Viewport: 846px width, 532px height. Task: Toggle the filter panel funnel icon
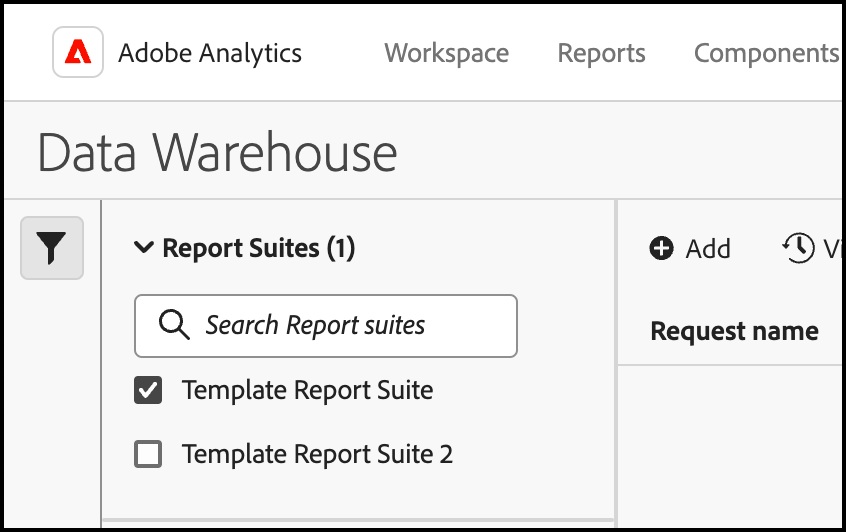[52, 248]
